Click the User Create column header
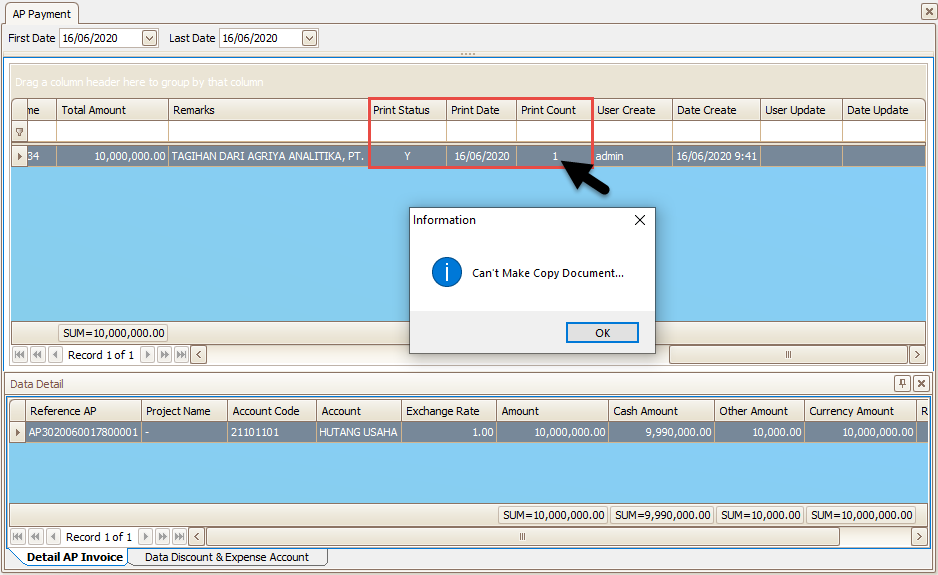938x575 pixels. [x=632, y=110]
